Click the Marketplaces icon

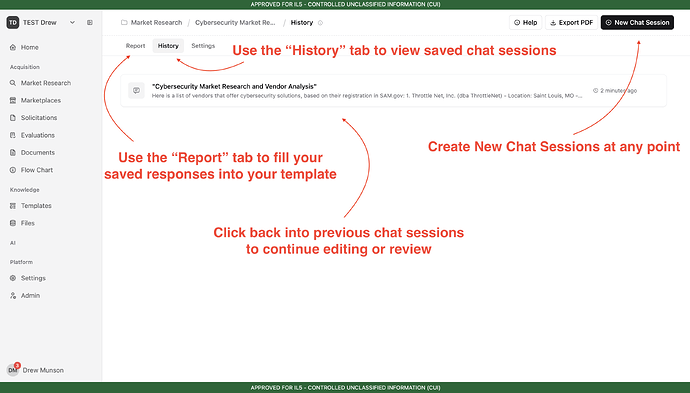pos(13,100)
